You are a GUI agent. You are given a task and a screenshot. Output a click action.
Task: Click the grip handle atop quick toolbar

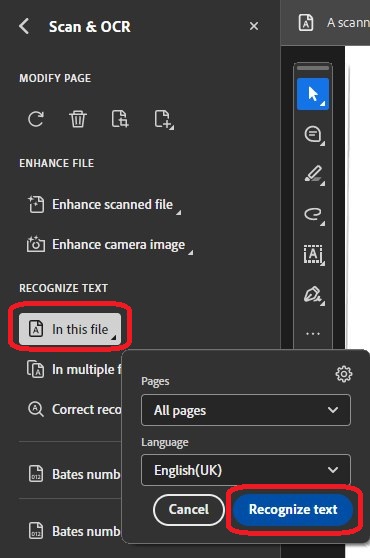click(x=313, y=68)
